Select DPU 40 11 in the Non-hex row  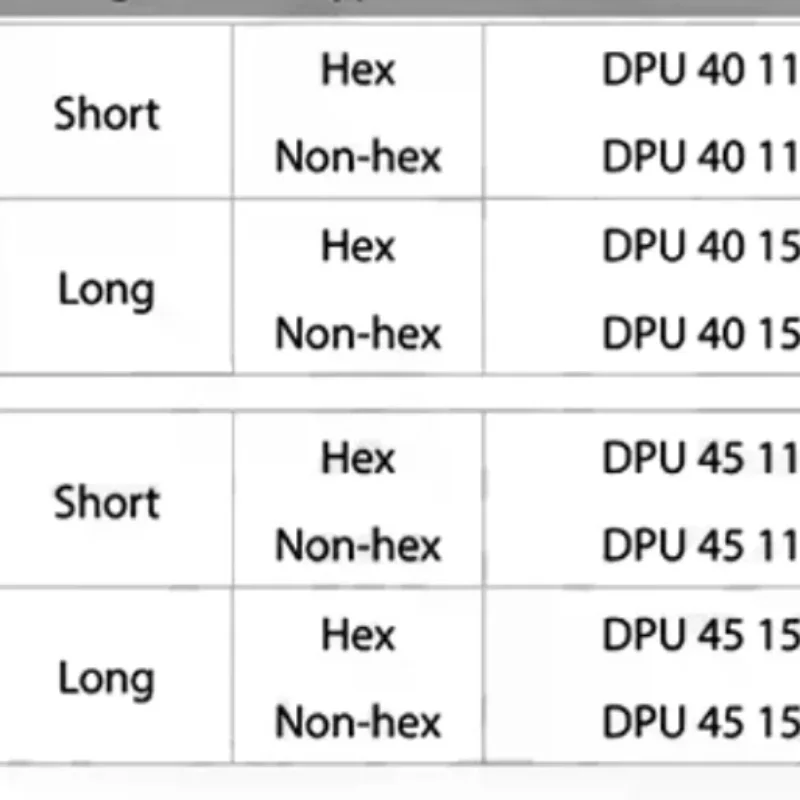700,157
